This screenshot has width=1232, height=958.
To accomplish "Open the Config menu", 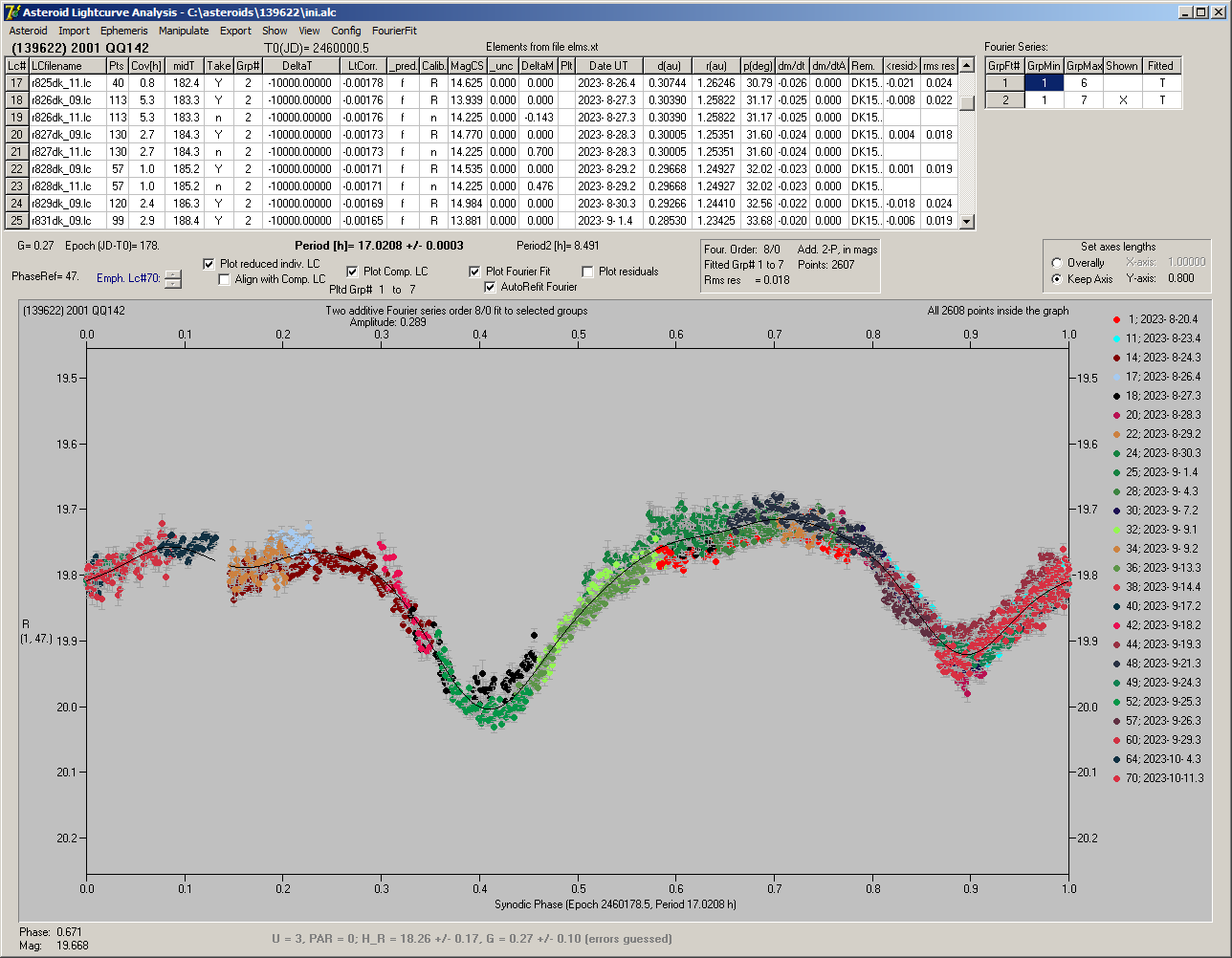I will tap(346, 31).
